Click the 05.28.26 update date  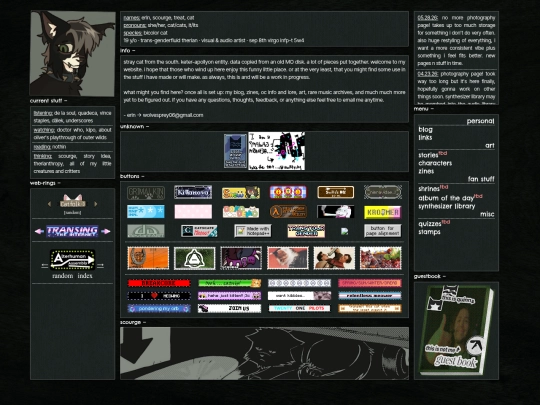427,18
